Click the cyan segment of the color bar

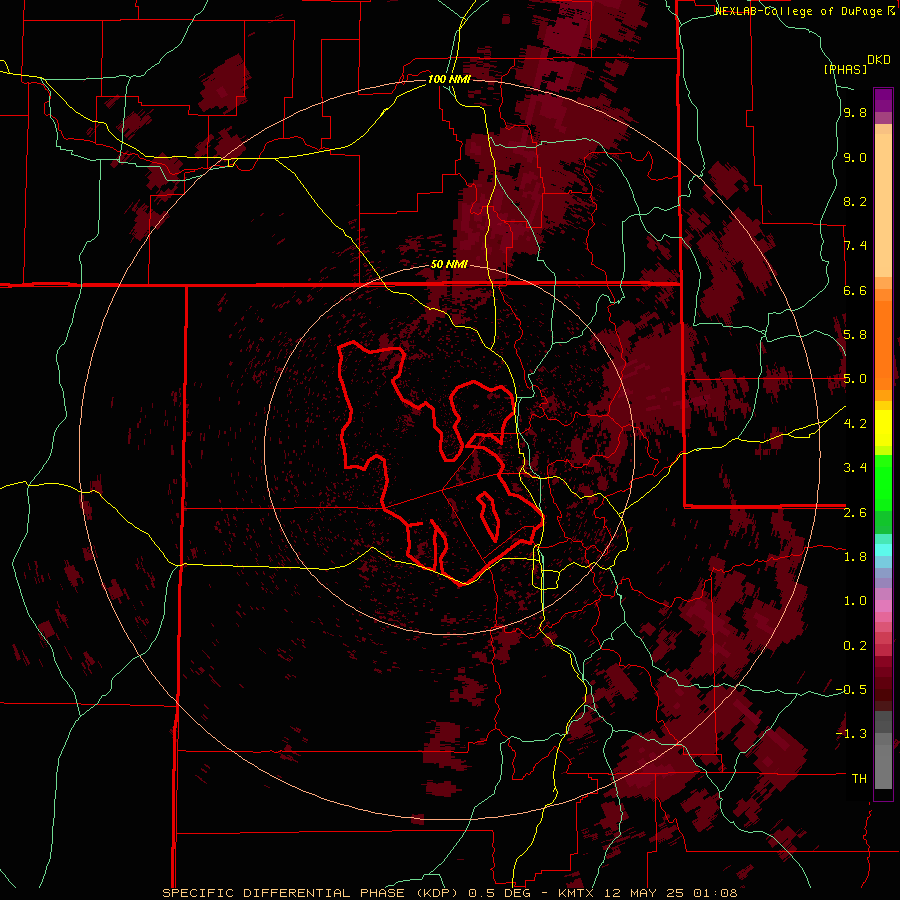click(883, 550)
